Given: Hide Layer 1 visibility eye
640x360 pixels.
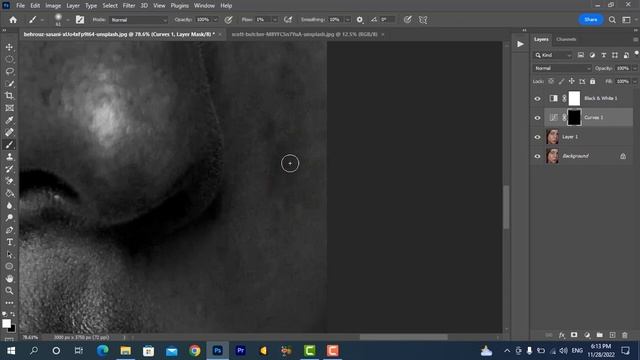Looking at the screenshot, I should [x=537, y=137].
